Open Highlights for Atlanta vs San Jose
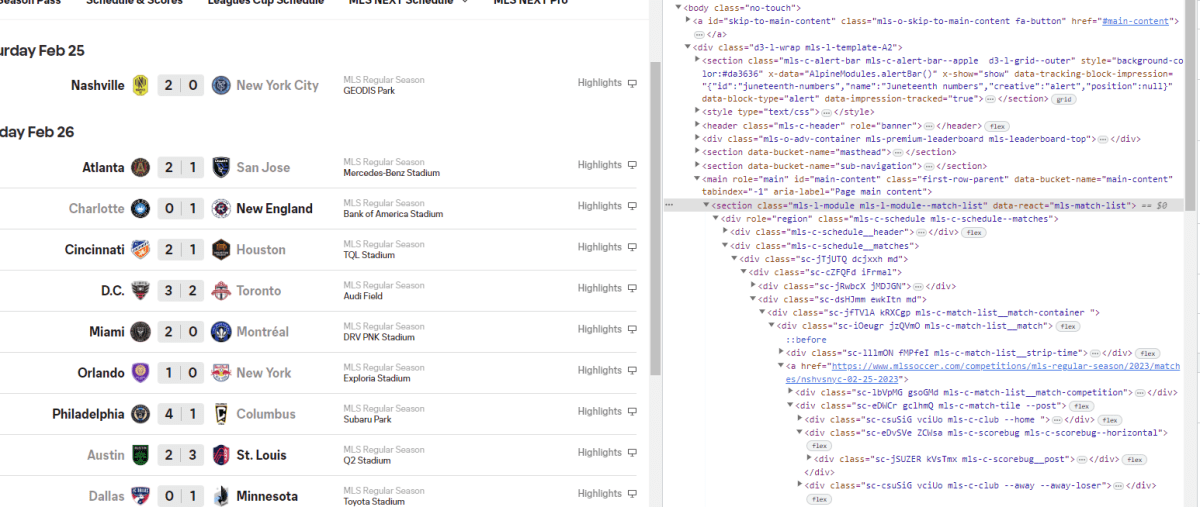The height and width of the screenshot is (507, 1200). coord(607,165)
